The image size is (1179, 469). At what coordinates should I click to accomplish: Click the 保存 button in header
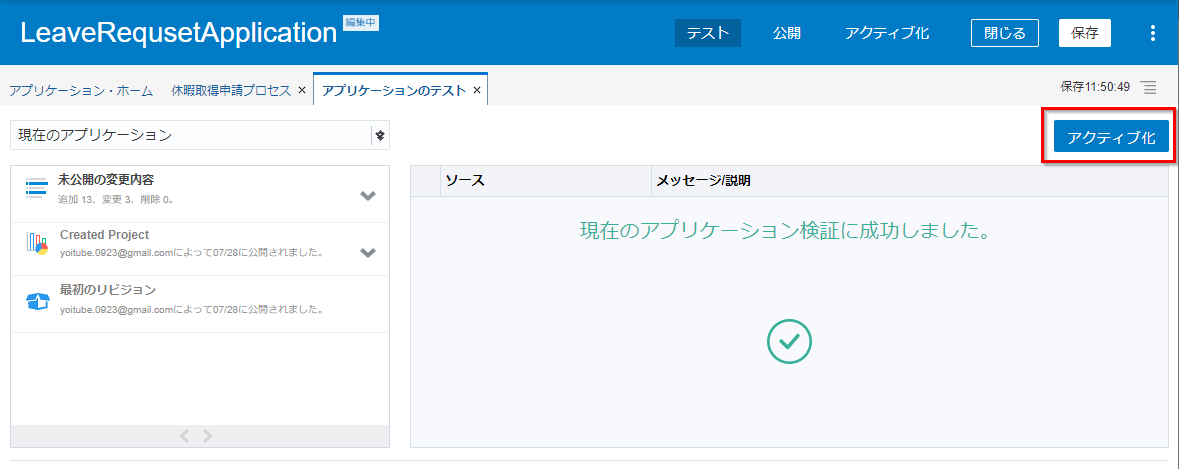(1085, 33)
